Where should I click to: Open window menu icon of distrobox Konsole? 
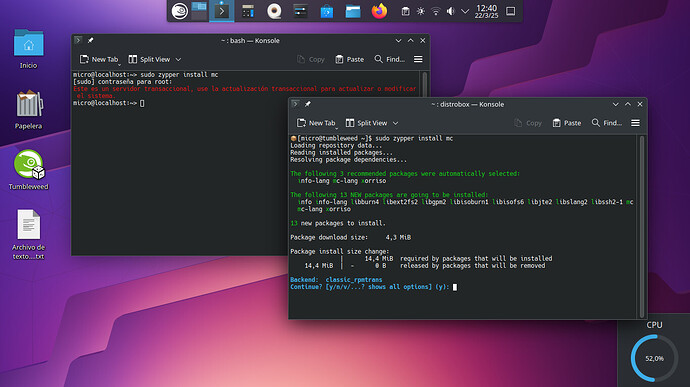[295, 104]
